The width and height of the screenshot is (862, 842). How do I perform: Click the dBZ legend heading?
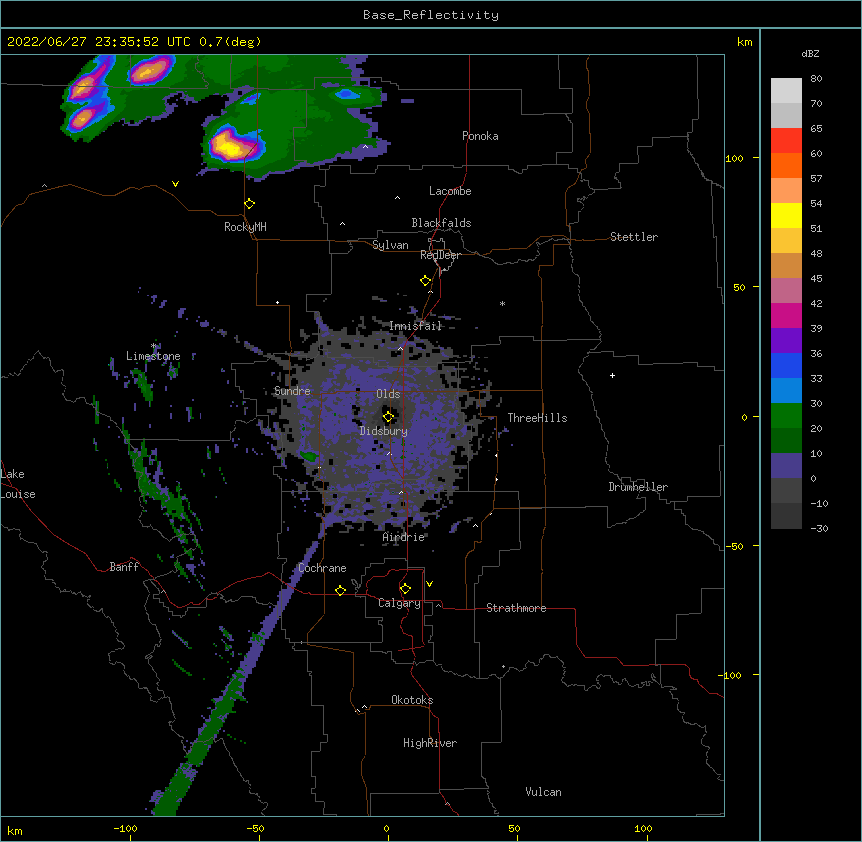click(x=810, y=53)
